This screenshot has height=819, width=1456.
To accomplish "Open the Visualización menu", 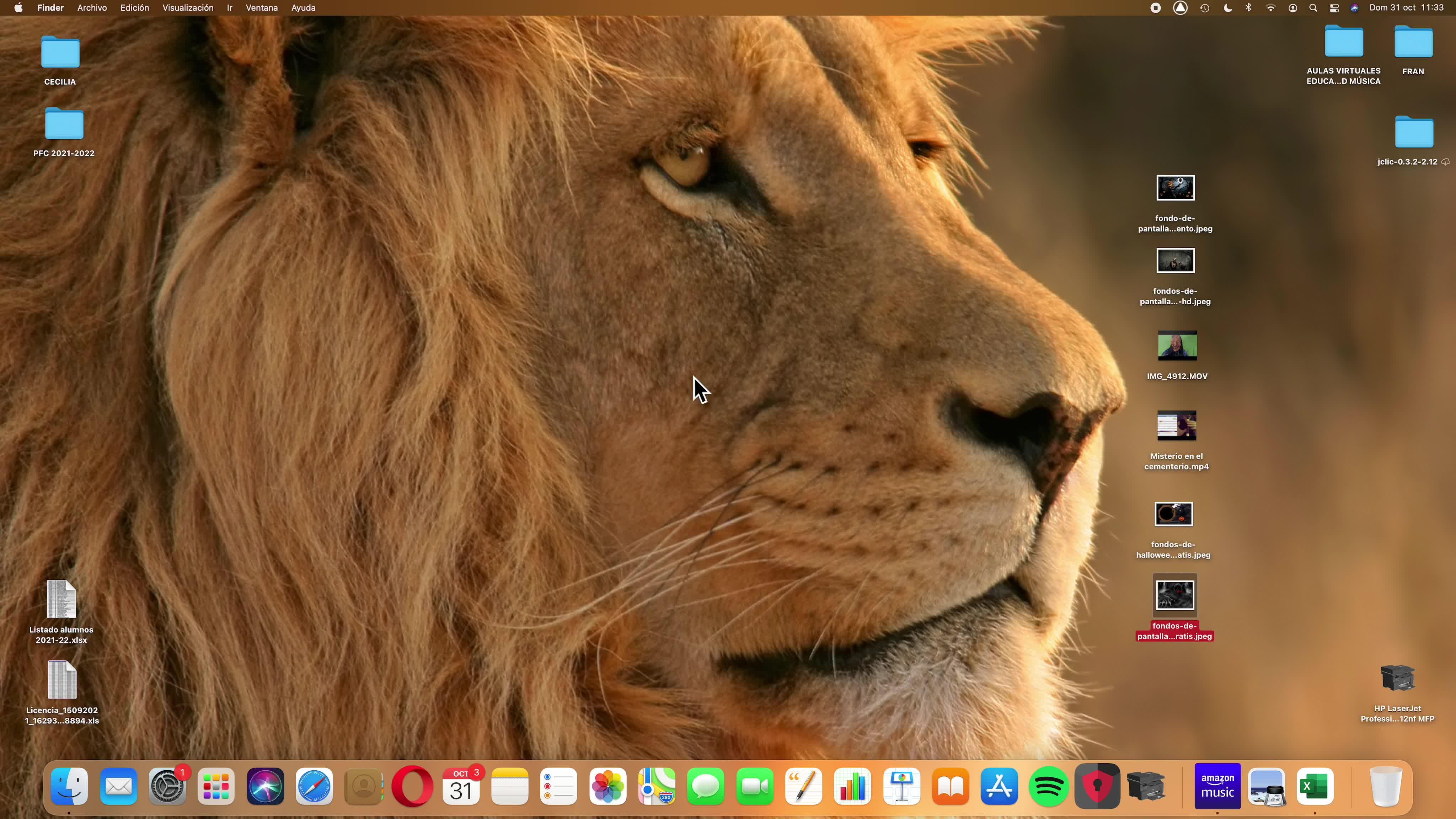I will (188, 8).
